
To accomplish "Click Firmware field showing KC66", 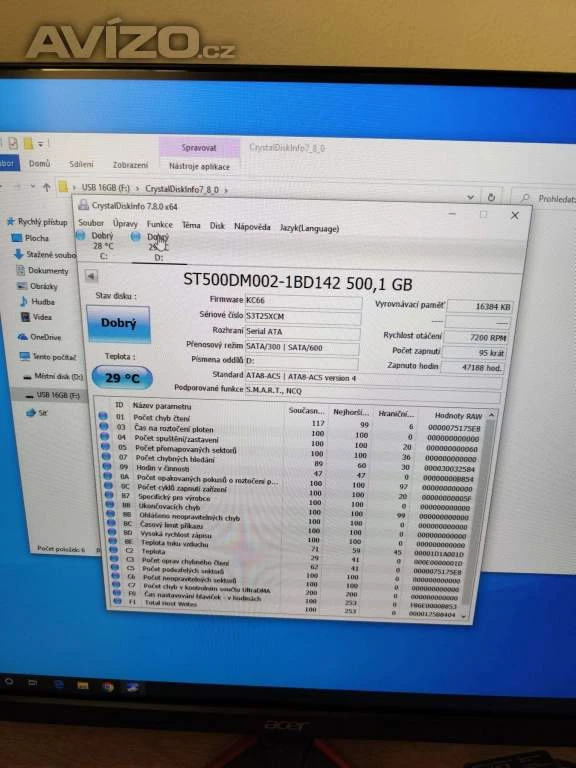I will pyautogui.click(x=303, y=301).
